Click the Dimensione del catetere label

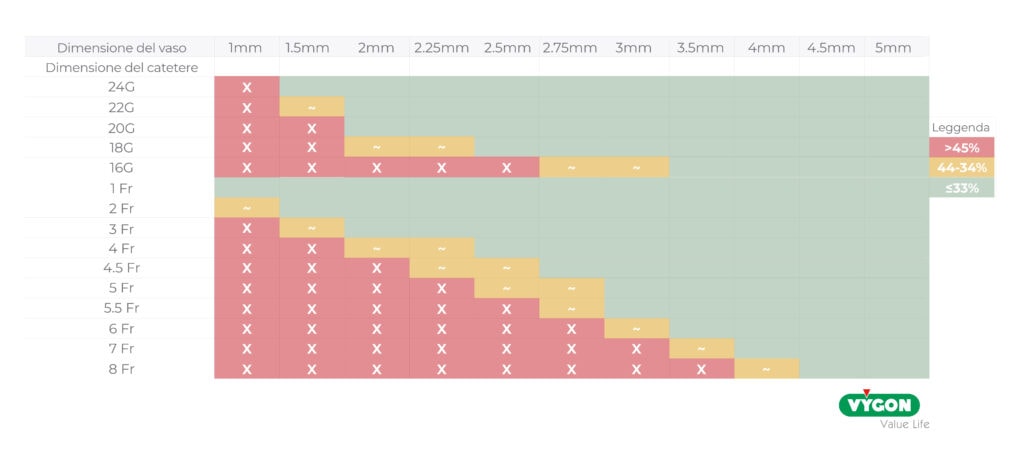(x=121, y=67)
